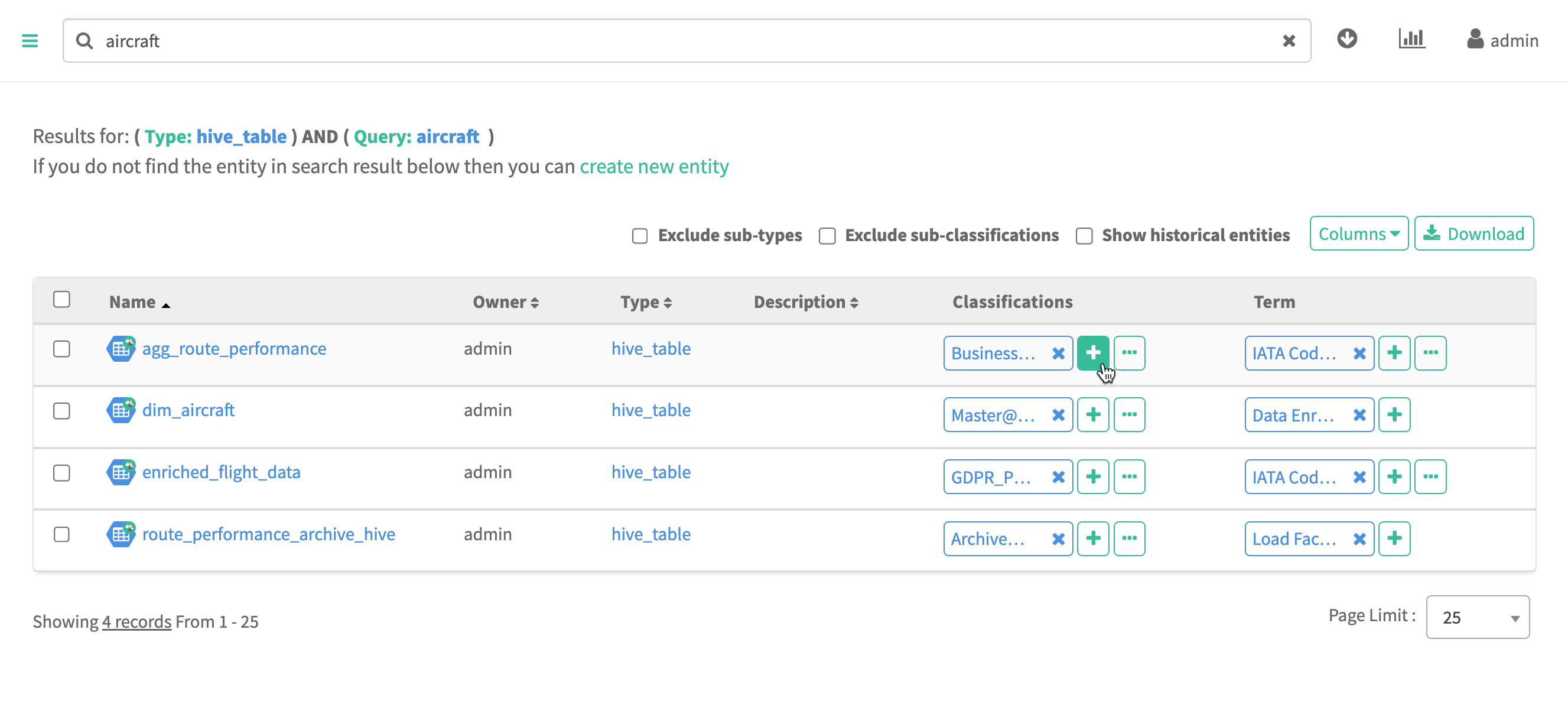This screenshot has height=714, width=1568.
Task: Expand the Columns dropdown
Action: point(1359,234)
